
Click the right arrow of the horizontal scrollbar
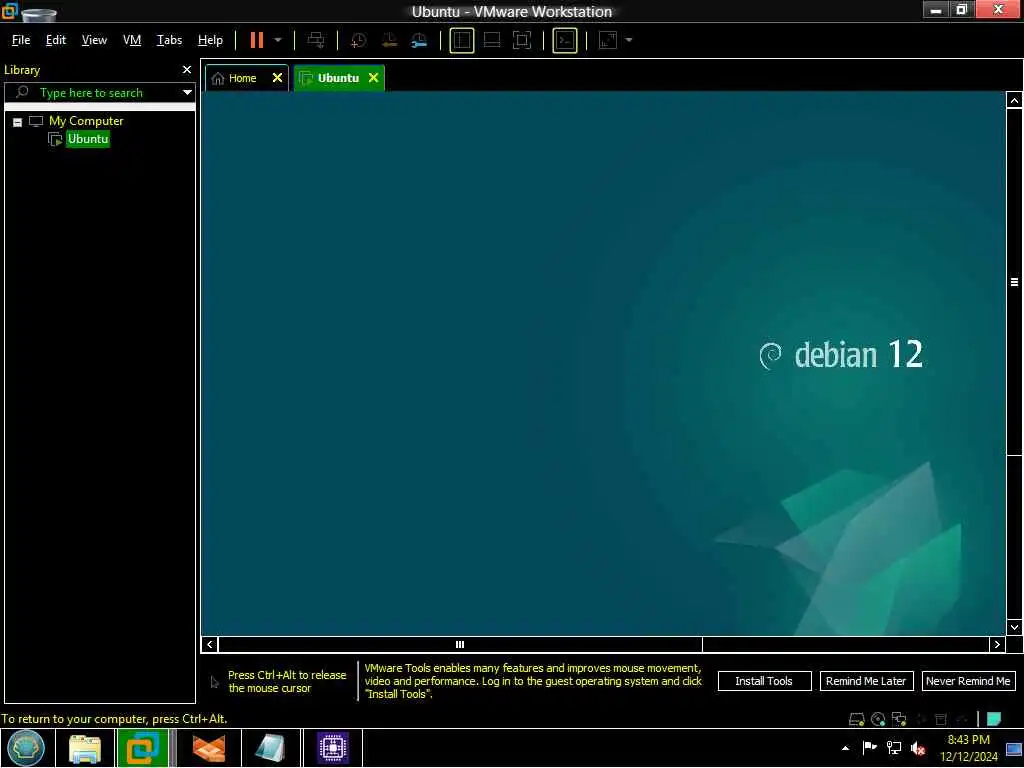point(997,645)
